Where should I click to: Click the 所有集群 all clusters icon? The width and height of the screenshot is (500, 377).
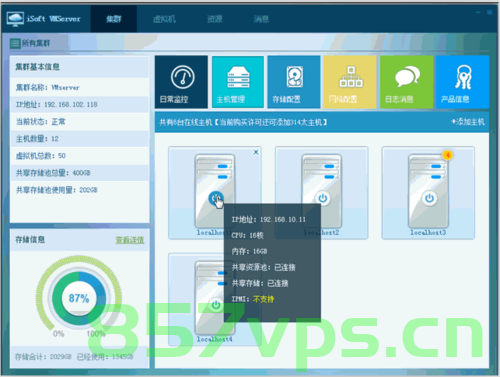pos(15,43)
